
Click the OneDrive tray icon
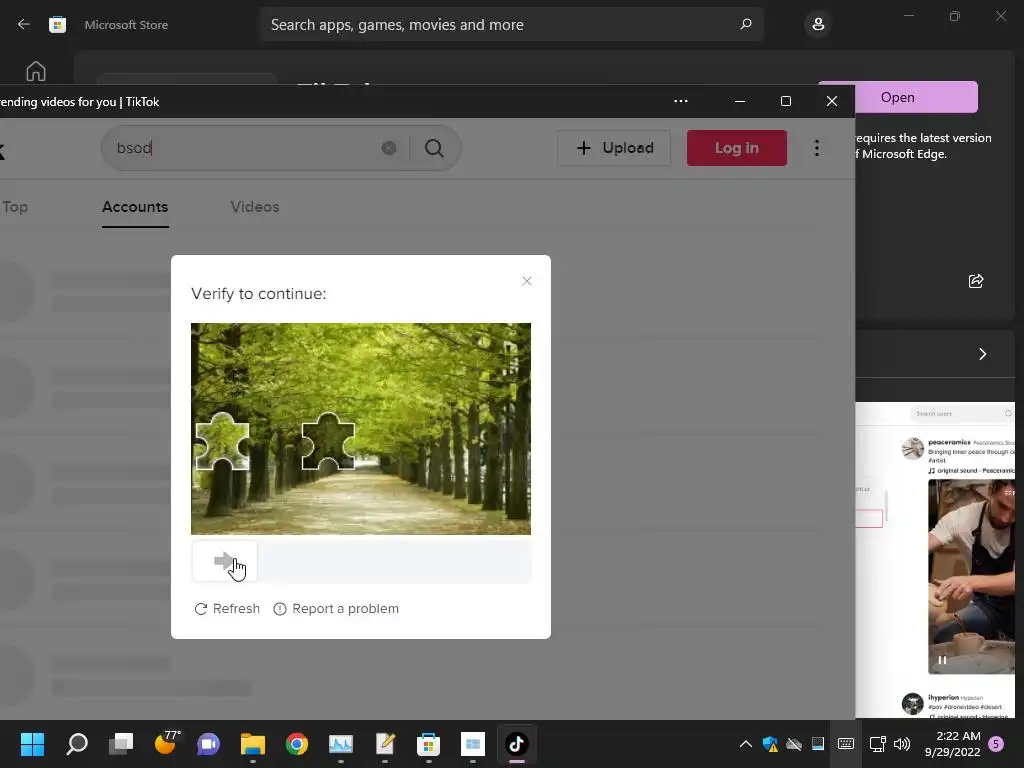tap(793, 744)
